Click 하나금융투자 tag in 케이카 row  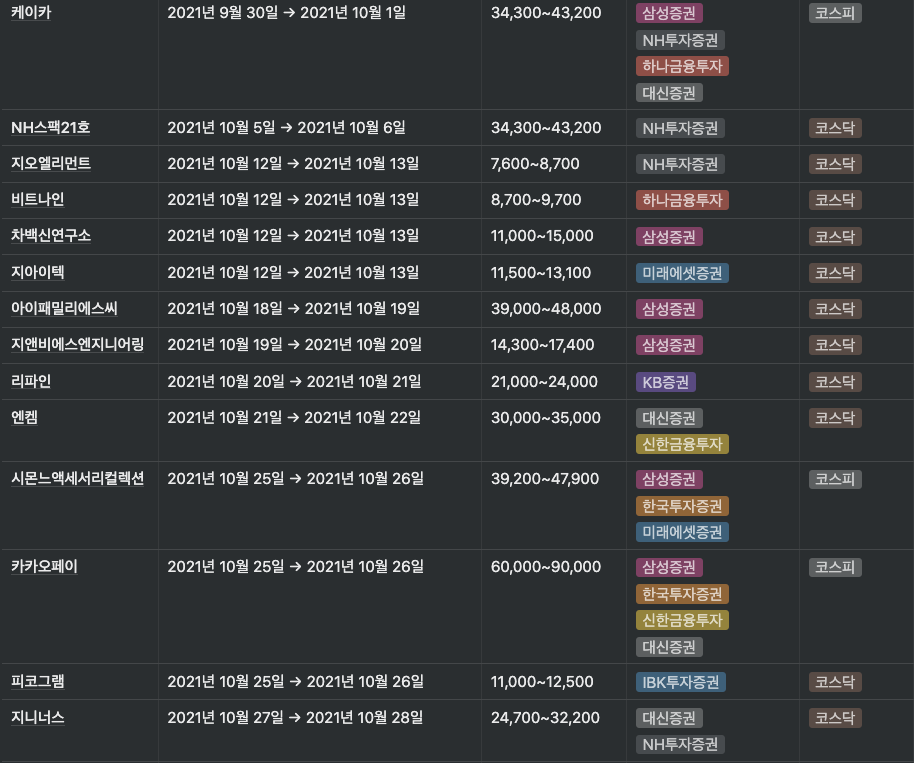682,66
